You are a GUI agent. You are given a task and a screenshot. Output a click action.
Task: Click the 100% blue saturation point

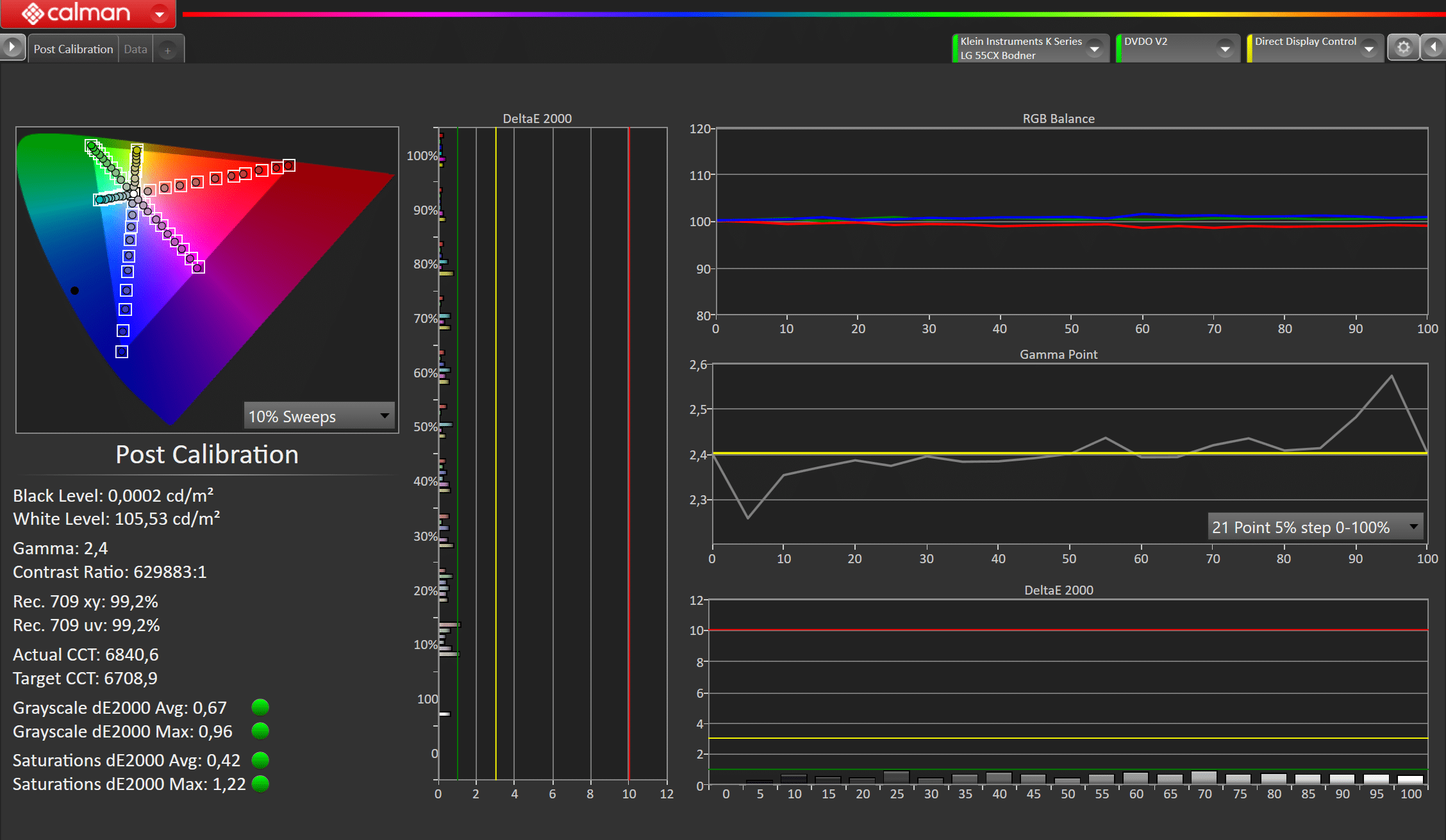tap(122, 351)
